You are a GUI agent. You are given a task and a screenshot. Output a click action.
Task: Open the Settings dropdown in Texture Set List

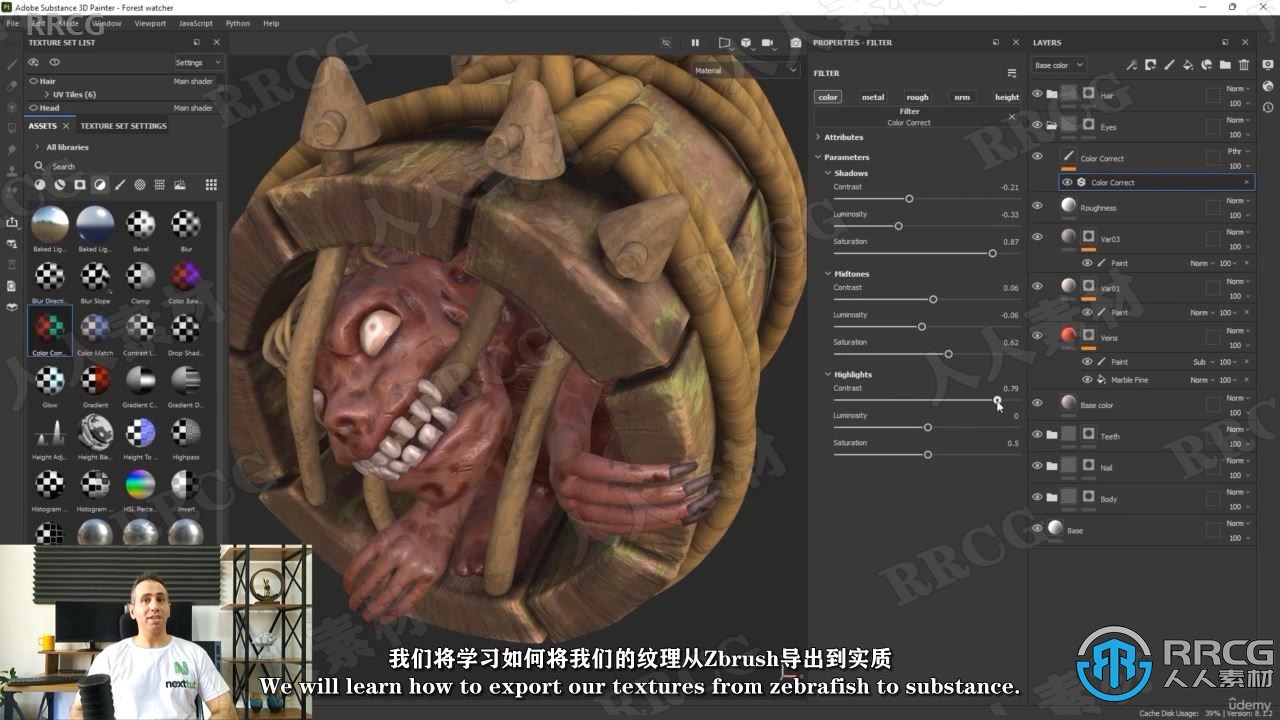[198, 62]
